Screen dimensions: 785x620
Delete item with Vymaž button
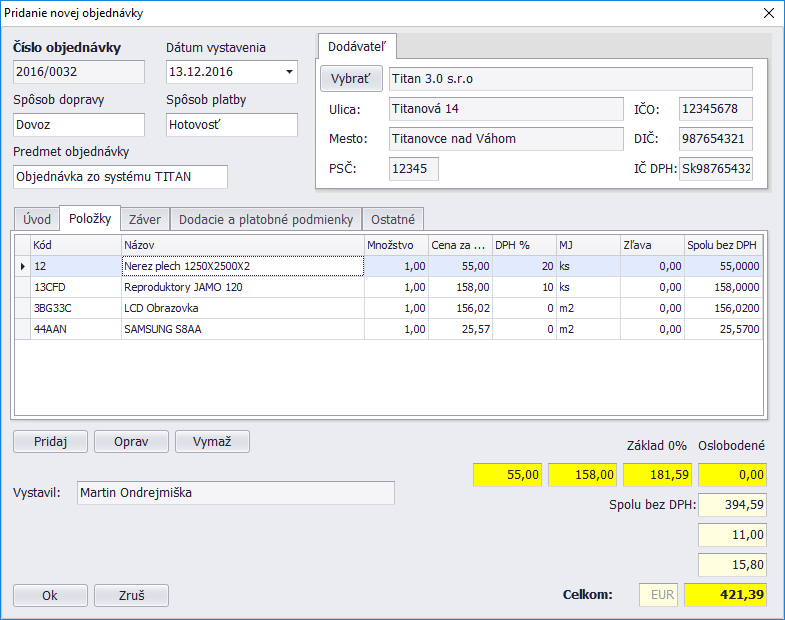[x=212, y=442]
